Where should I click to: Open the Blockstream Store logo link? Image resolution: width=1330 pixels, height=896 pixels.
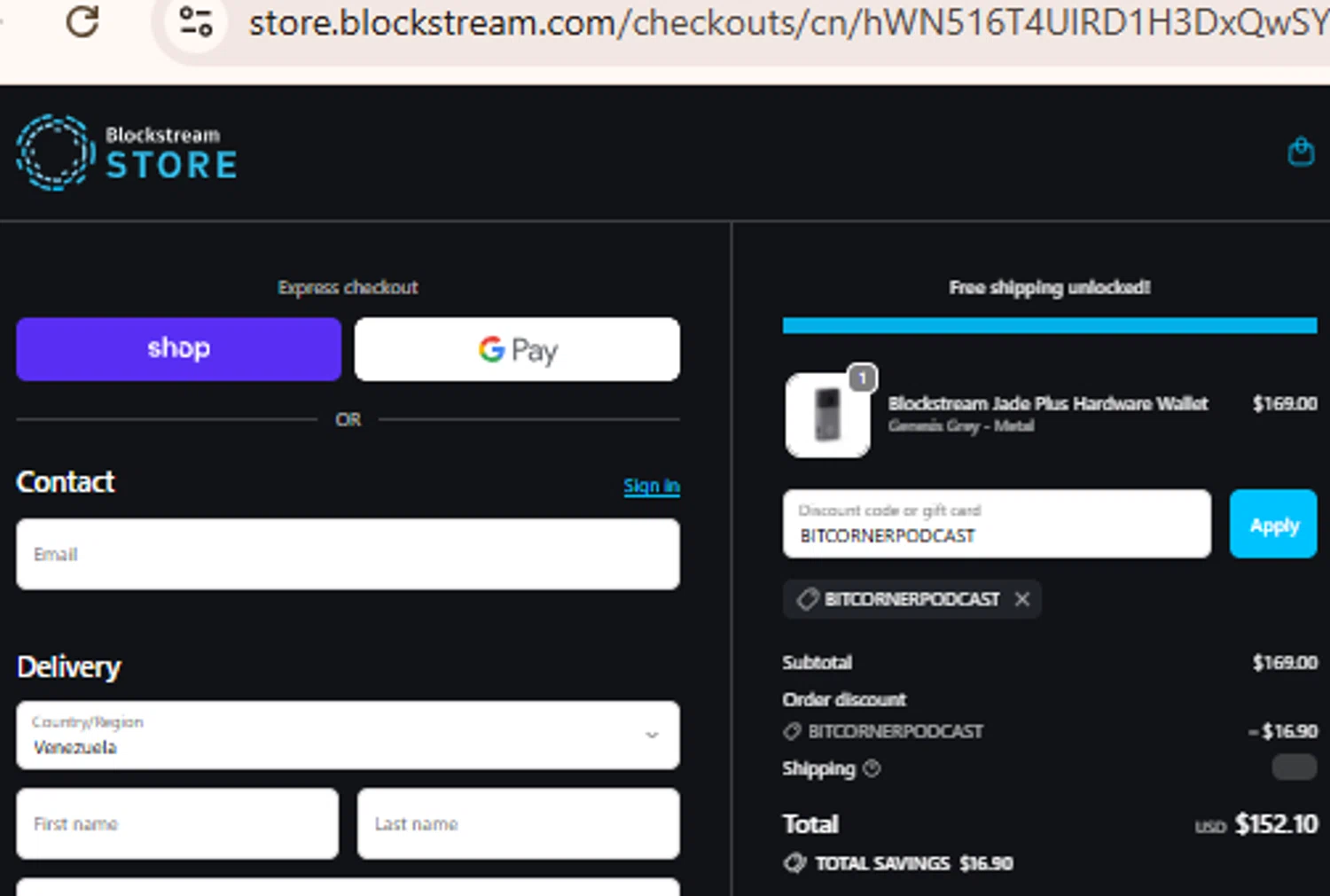tap(127, 152)
